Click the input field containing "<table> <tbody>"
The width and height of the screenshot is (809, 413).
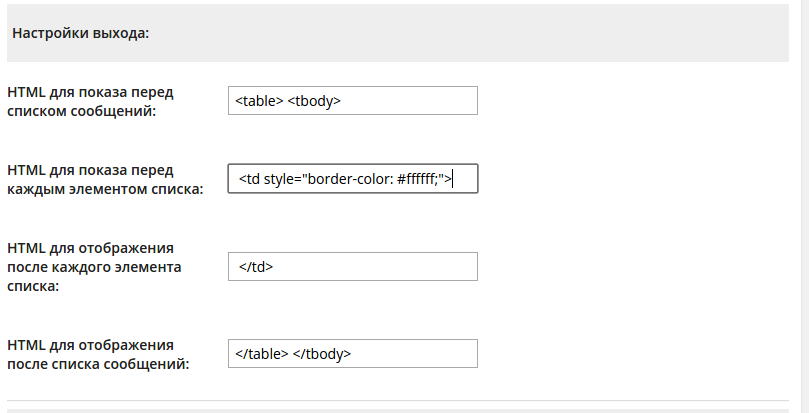click(x=352, y=101)
